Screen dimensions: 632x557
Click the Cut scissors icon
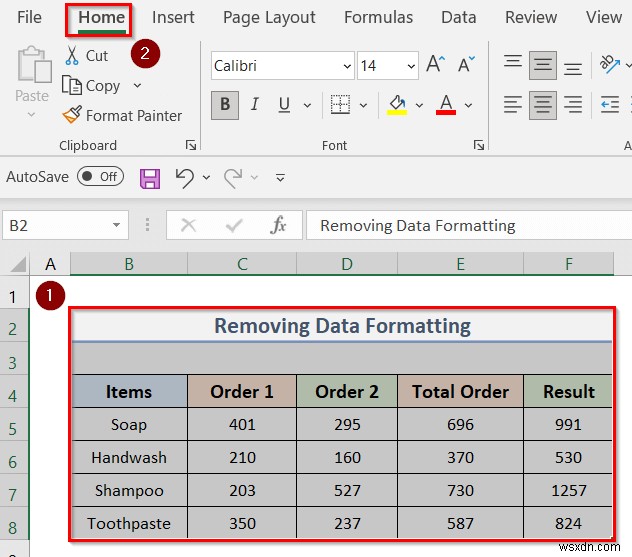72,56
